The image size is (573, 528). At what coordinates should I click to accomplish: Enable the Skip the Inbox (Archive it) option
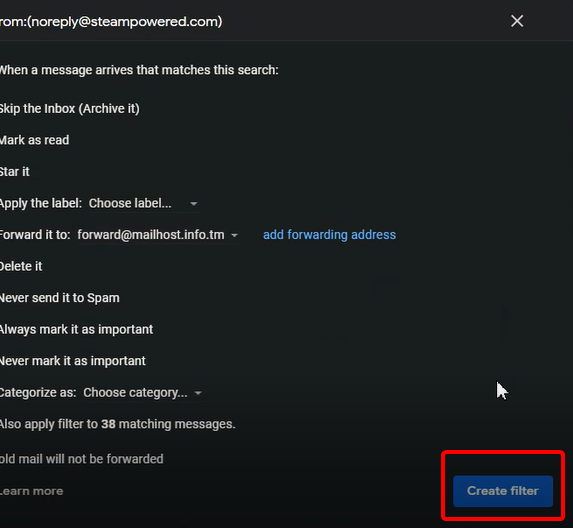pyautogui.click(x=69, y=109)
